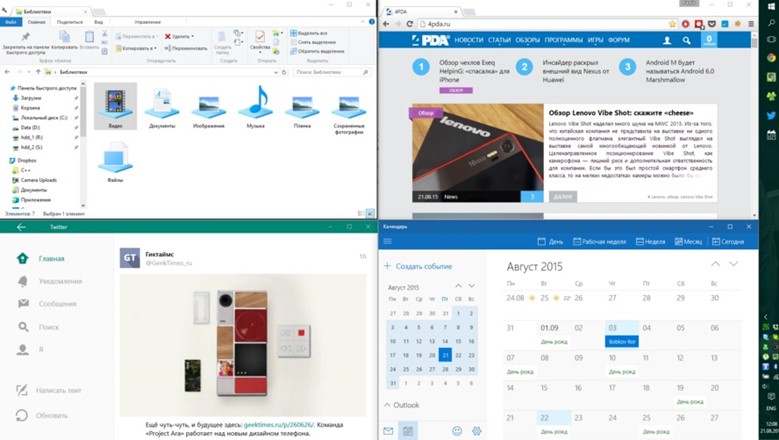779x440 pixels.
Task: Click the search magnifier on 4PDA header
Action: (x=686, y=41)
